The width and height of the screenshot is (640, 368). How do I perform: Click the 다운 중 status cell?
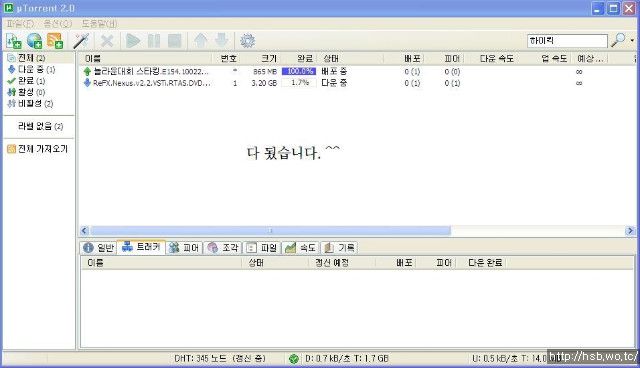pos(334,83)
